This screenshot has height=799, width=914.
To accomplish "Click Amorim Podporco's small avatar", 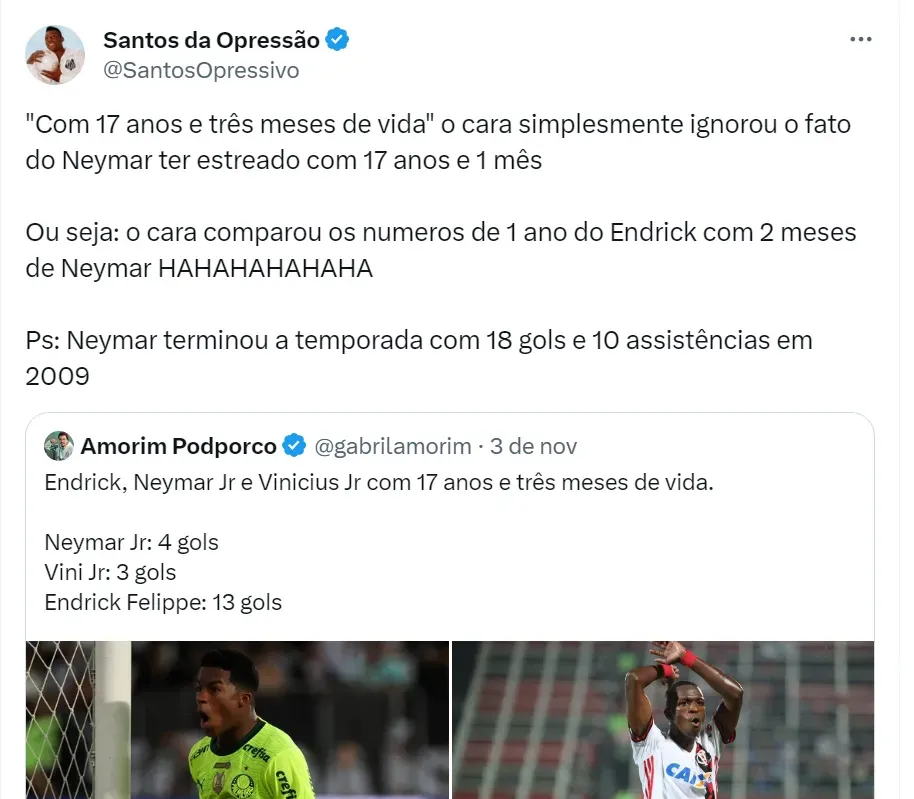I will (59, 445).
